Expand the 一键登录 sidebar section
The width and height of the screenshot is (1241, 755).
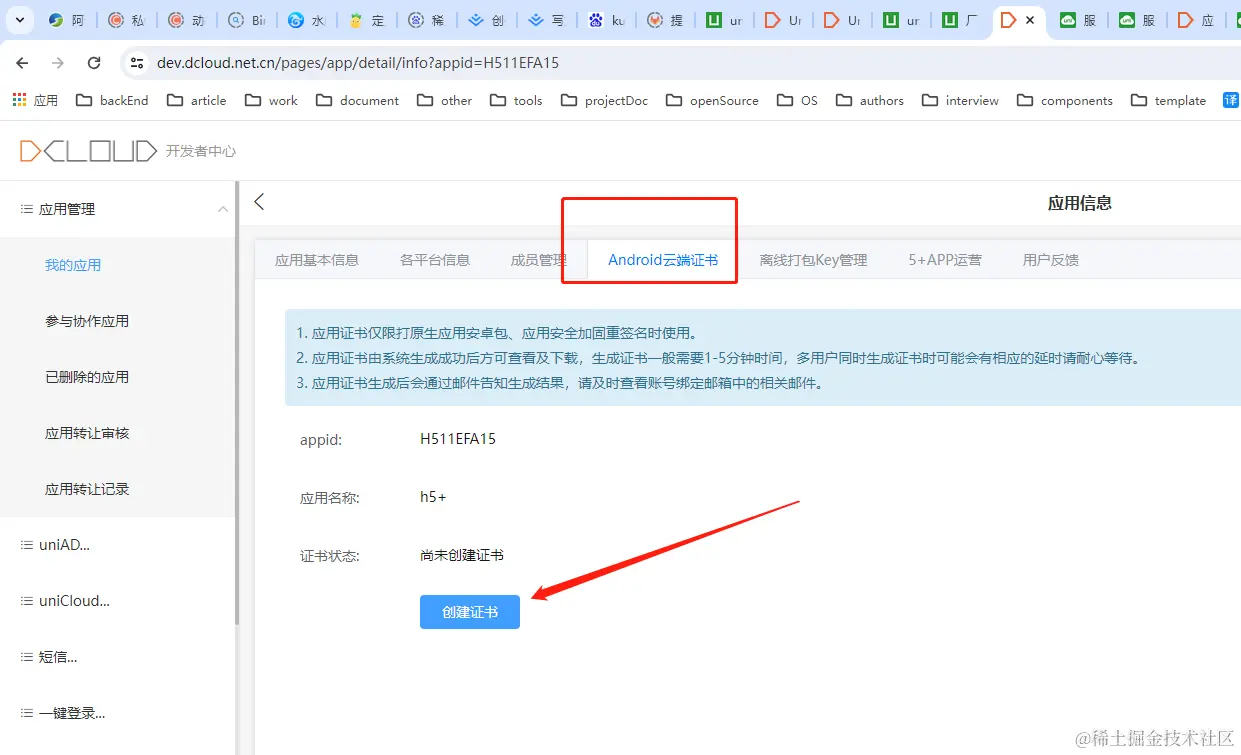point(117,713)
